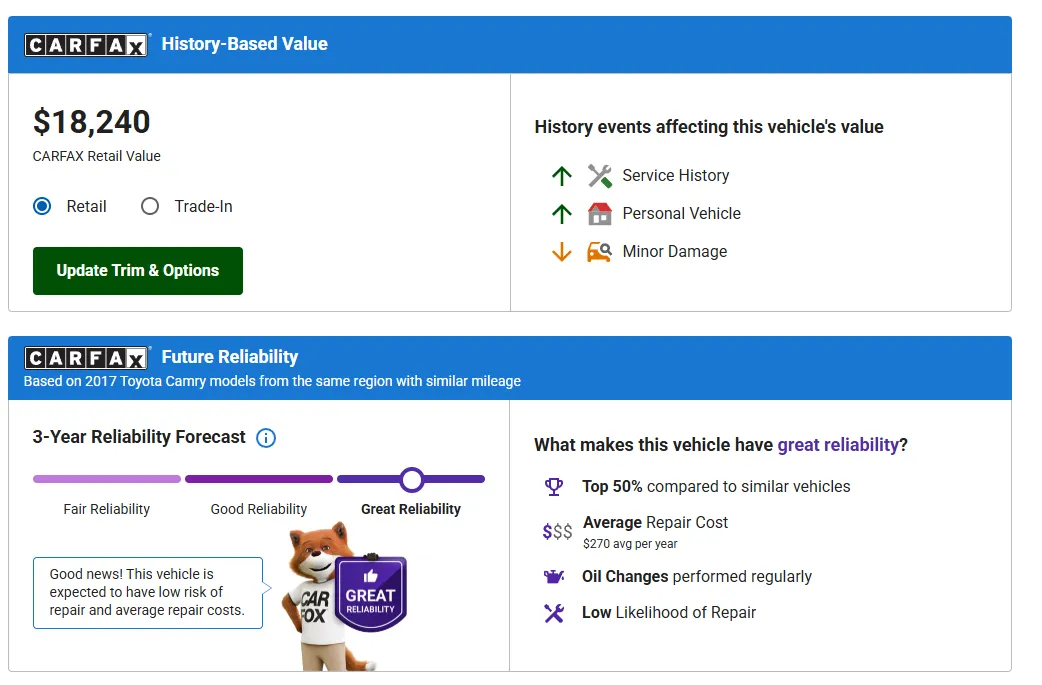
Task: Select the Trade-In radio button
Action: click(x=150, y=206)
